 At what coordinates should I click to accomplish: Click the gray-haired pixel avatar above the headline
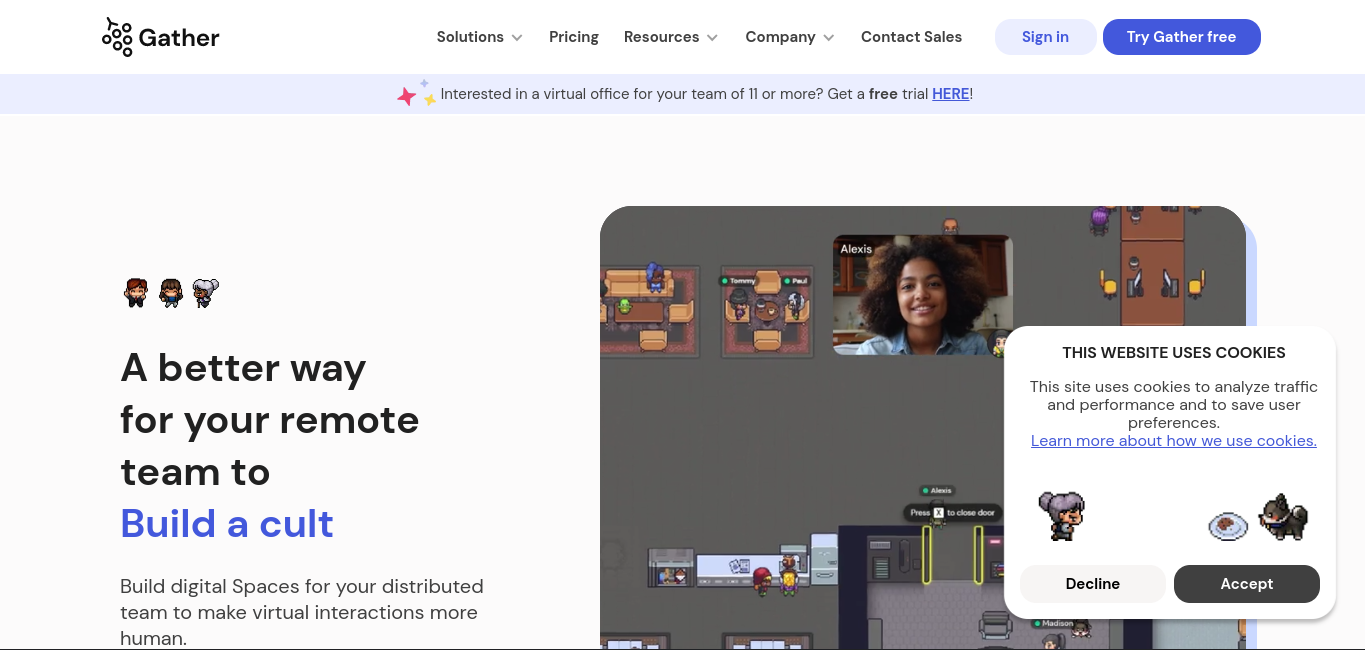pyautogui.click(x=205, y=293)
